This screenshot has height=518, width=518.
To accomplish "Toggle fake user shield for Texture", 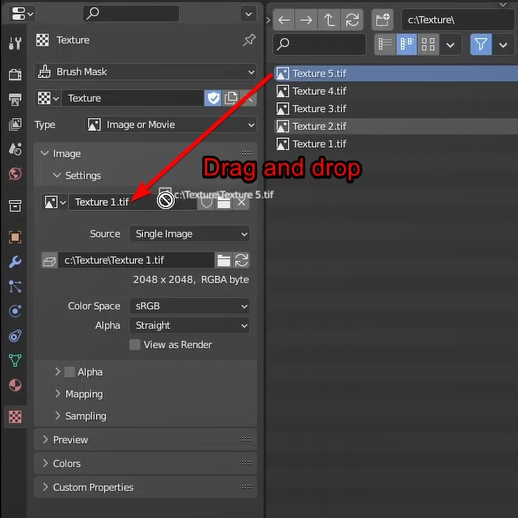I will [x=213, y=98].
